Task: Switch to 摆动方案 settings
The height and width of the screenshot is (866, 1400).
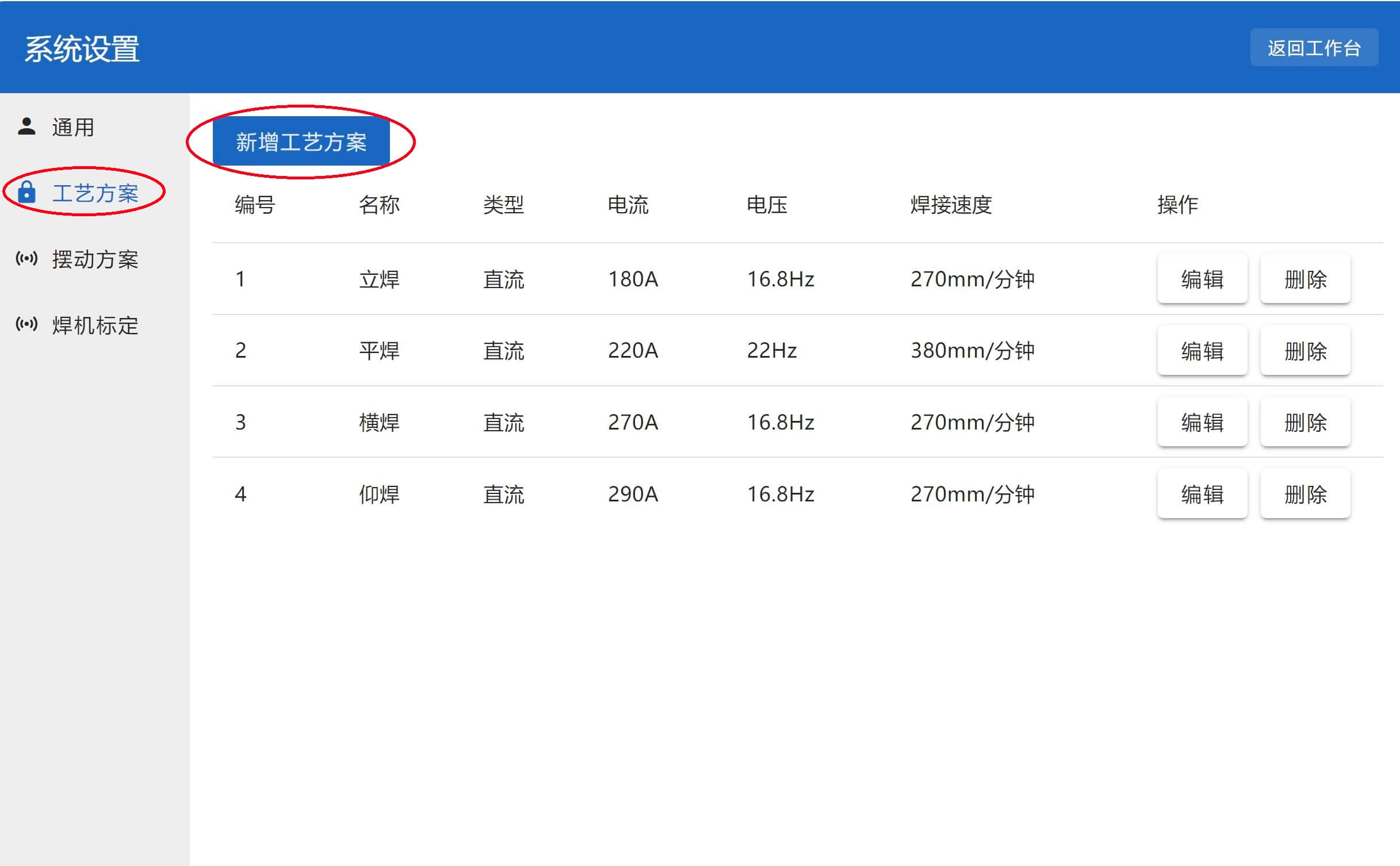Action: (95, 259)
